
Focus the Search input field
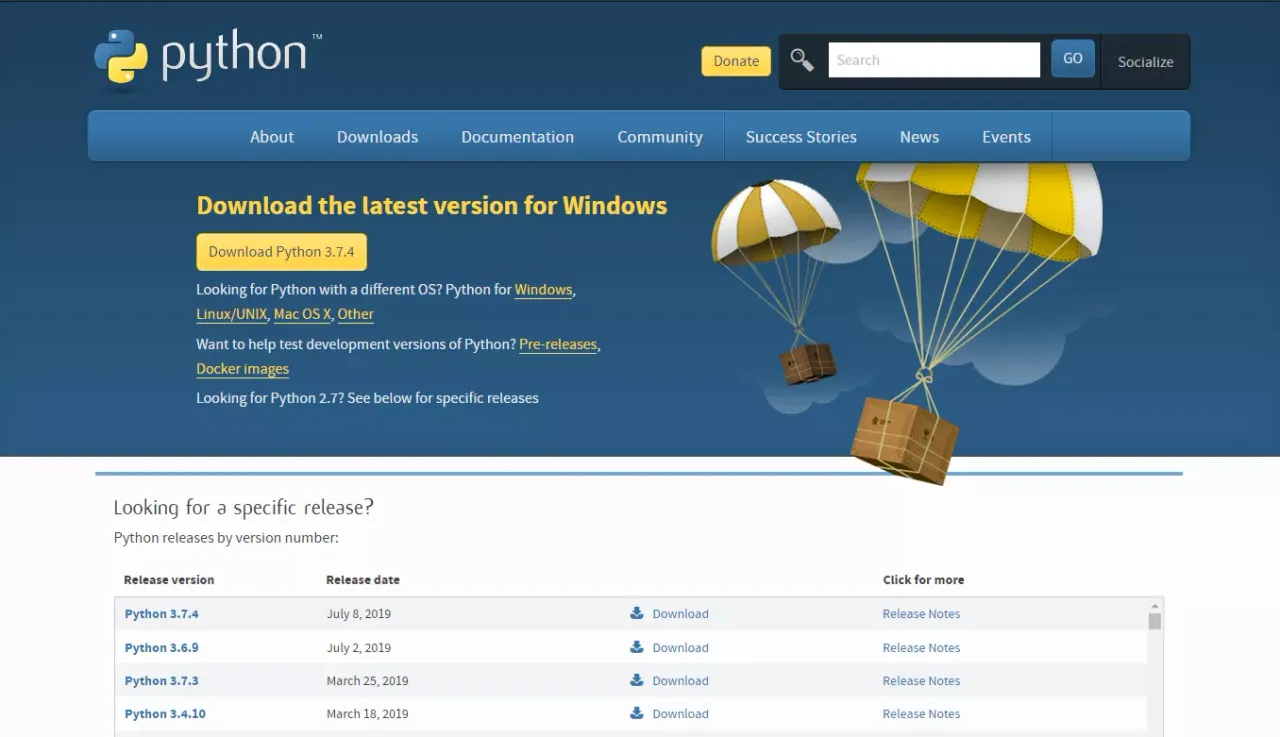click(x=934, y=60)
